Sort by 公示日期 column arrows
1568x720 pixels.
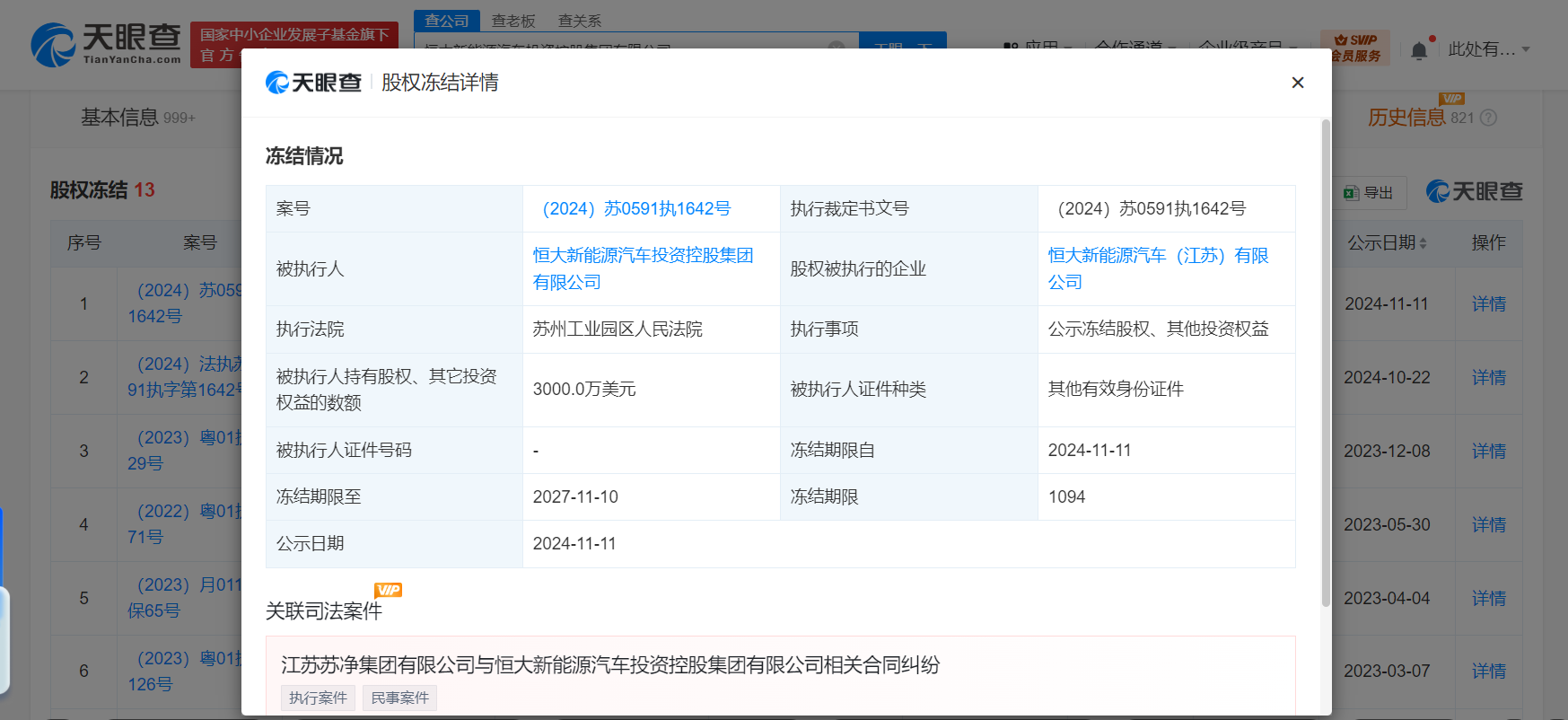click(1423, 243)
